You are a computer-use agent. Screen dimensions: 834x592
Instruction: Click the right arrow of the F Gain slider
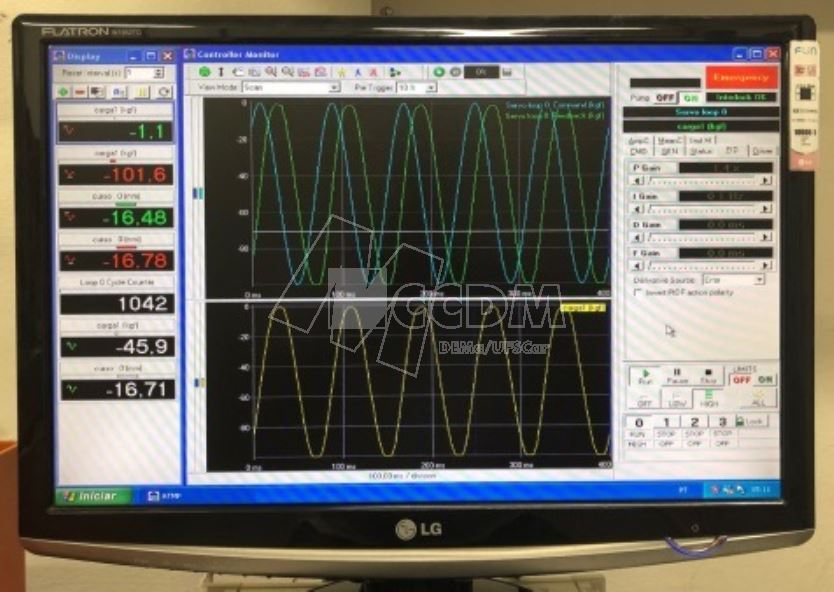(x=766, y=265)
